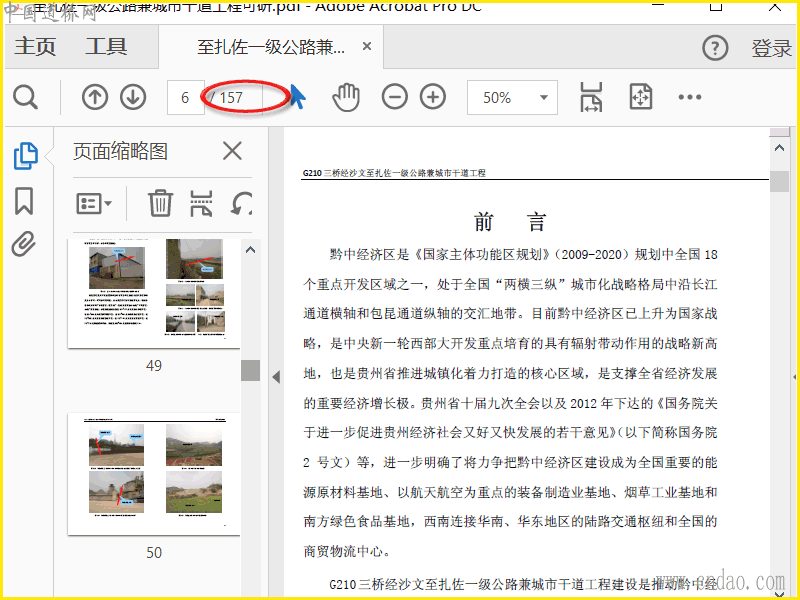Viewport: 800px width, 600px height.
Task: Open the attachments paperclip panel
Action: [24, 244]
